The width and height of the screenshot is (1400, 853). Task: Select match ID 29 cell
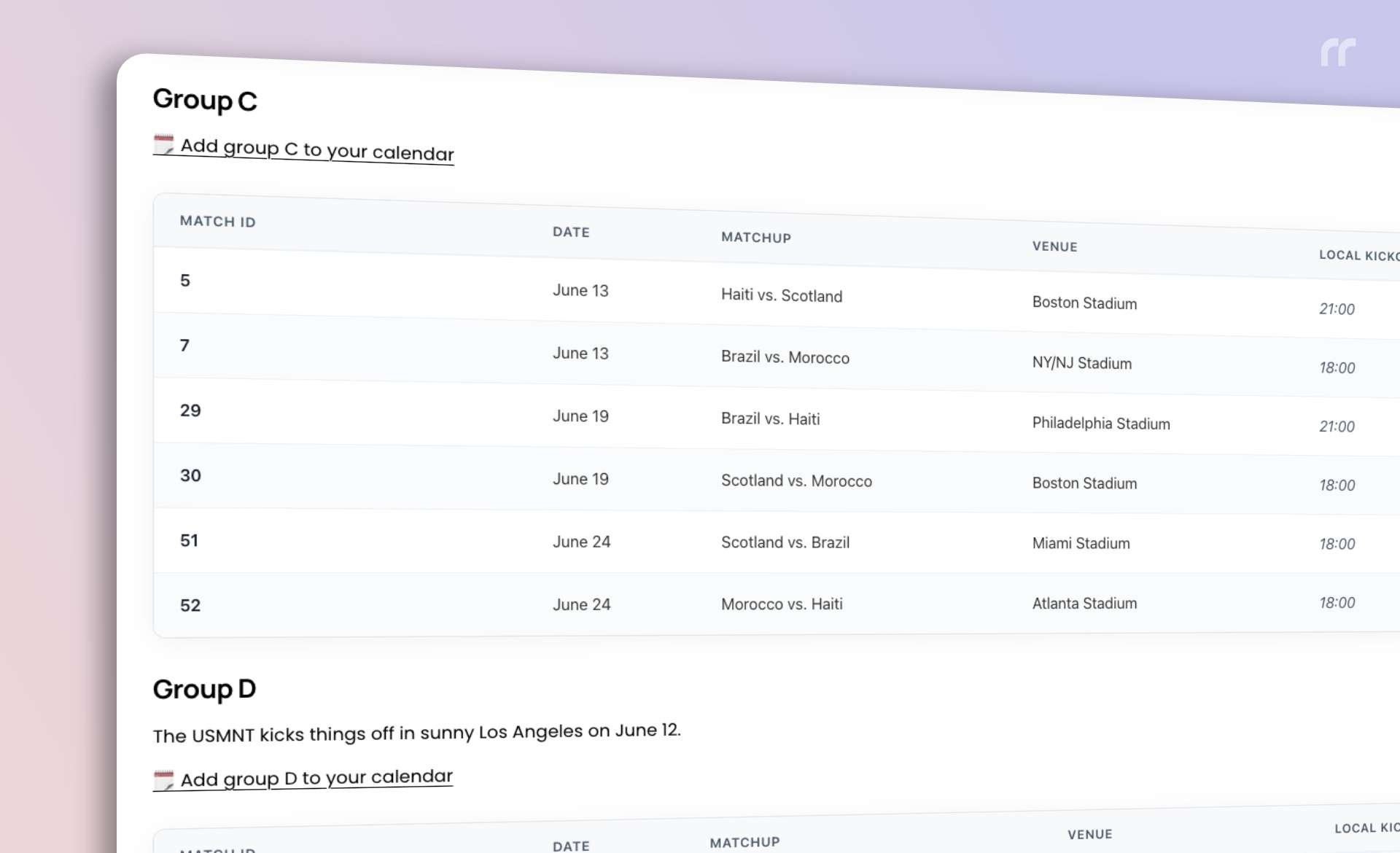(190, 410)
